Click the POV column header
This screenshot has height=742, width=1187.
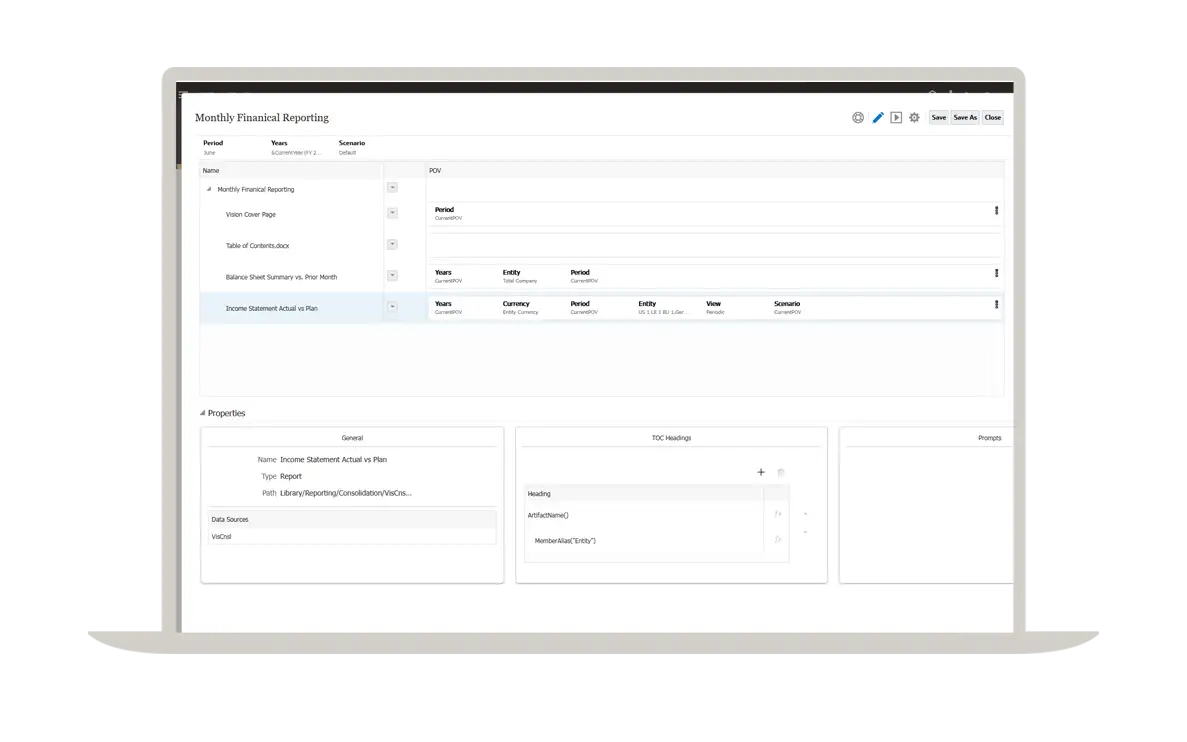coord(435,170)
